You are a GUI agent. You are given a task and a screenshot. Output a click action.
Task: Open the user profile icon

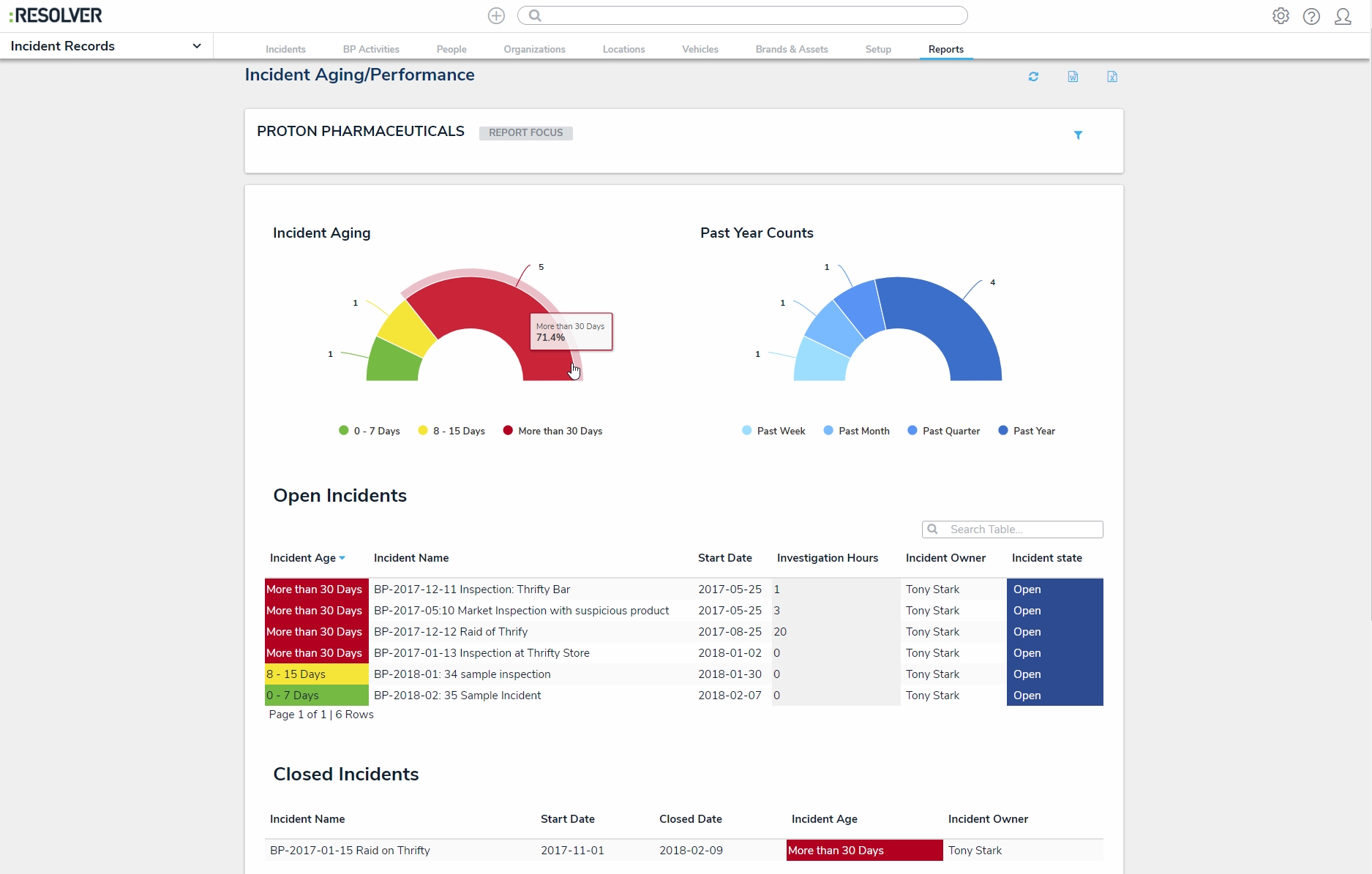coord(1343,16)
